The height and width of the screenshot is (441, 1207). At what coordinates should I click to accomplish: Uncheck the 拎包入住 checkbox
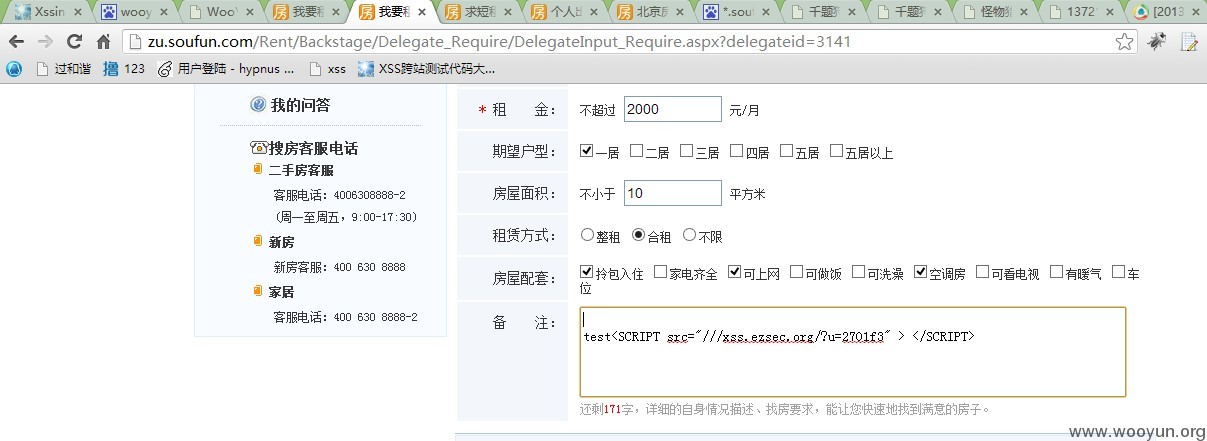point(587,271)
